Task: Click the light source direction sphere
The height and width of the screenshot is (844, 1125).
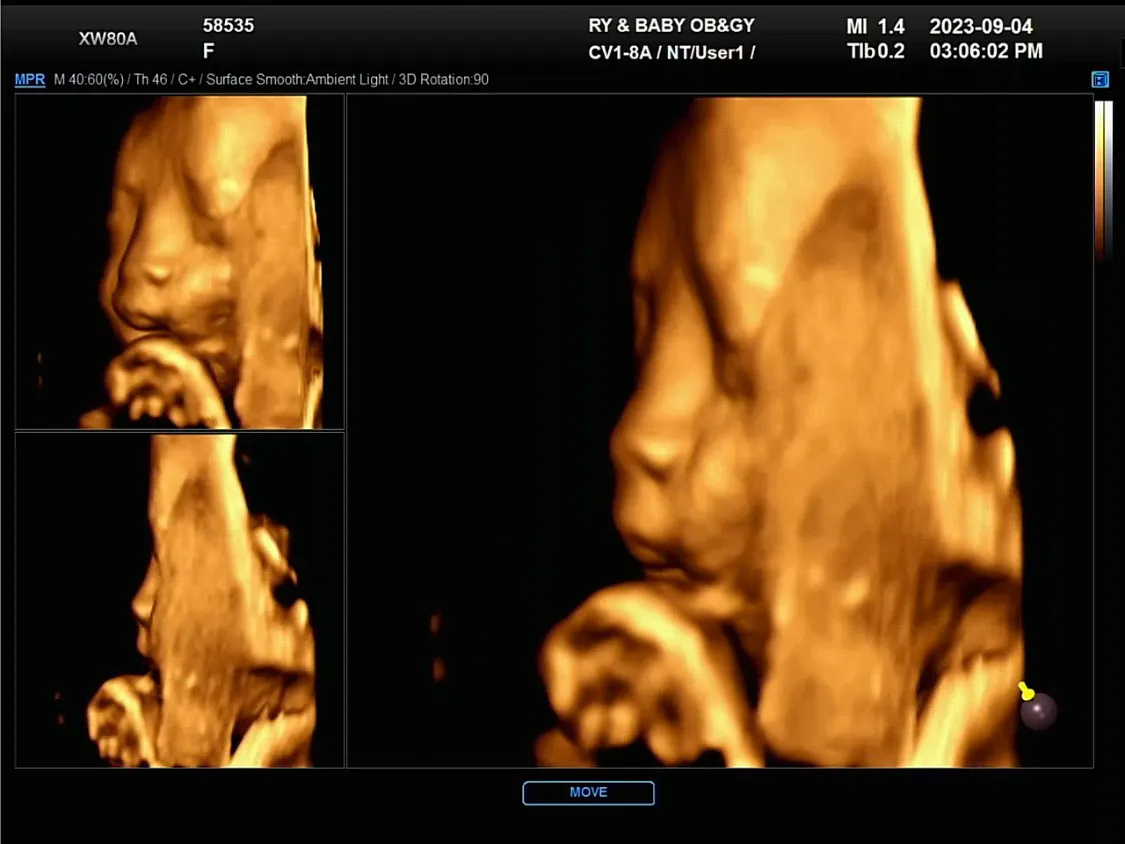Action: 1038,711
